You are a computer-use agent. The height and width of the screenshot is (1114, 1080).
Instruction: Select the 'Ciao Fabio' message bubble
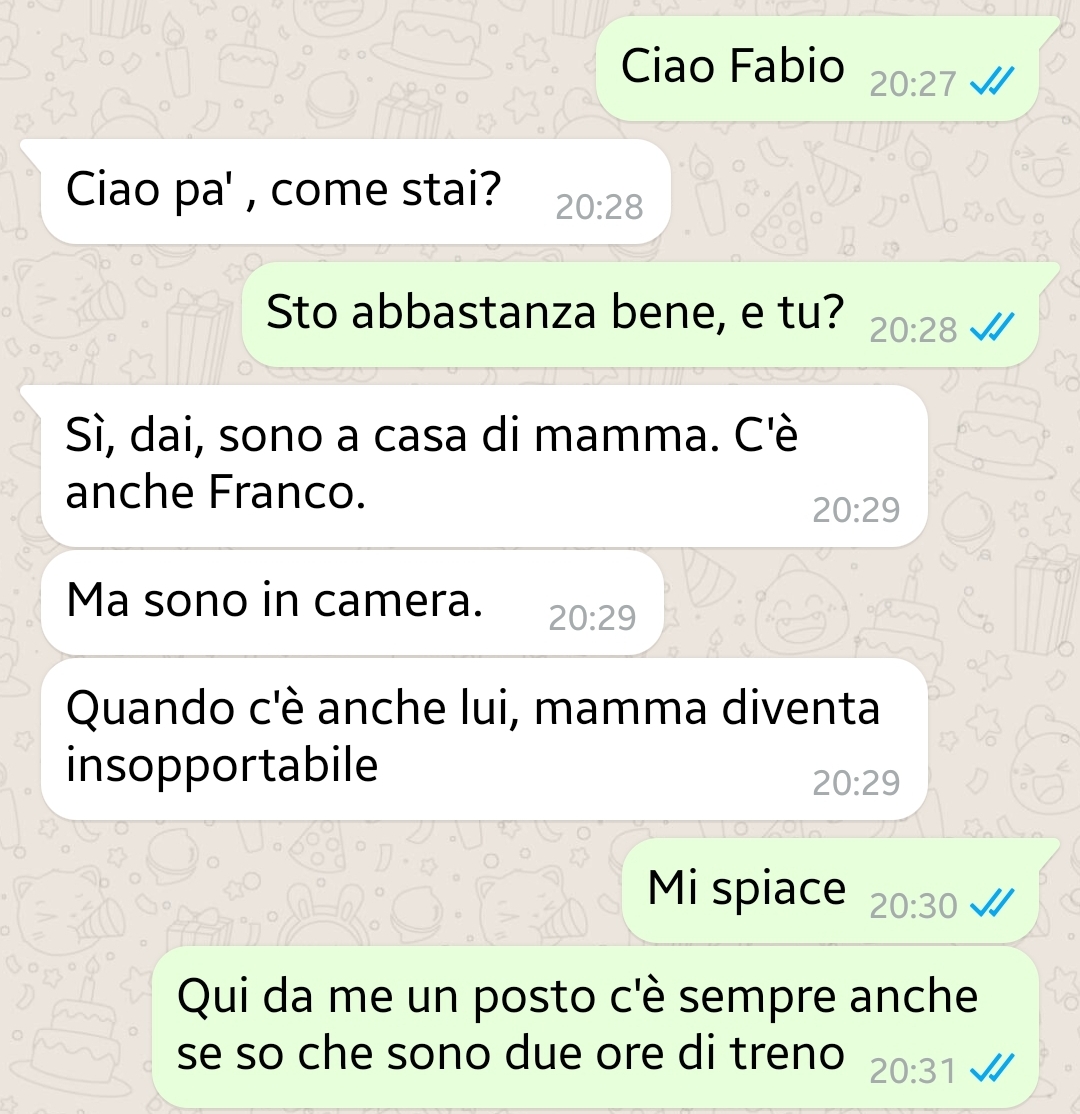coord(817,68)
